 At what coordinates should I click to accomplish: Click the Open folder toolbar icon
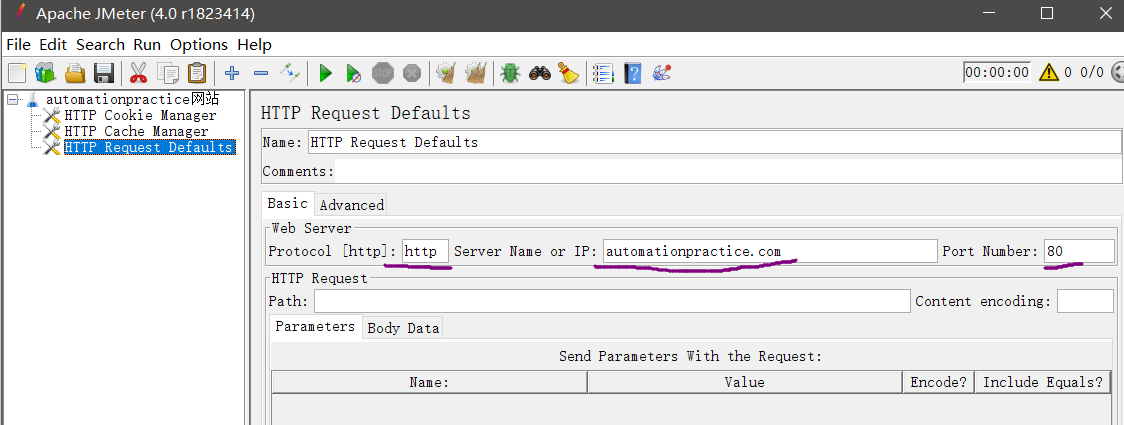coord(75,72)
